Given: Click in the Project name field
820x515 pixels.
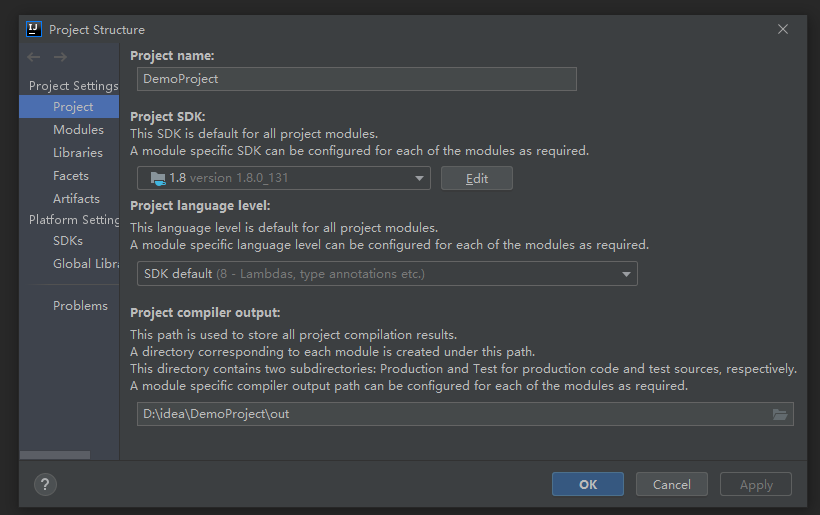Looking at the screenshot, I should pyautogui.click(x=356, y=79).
